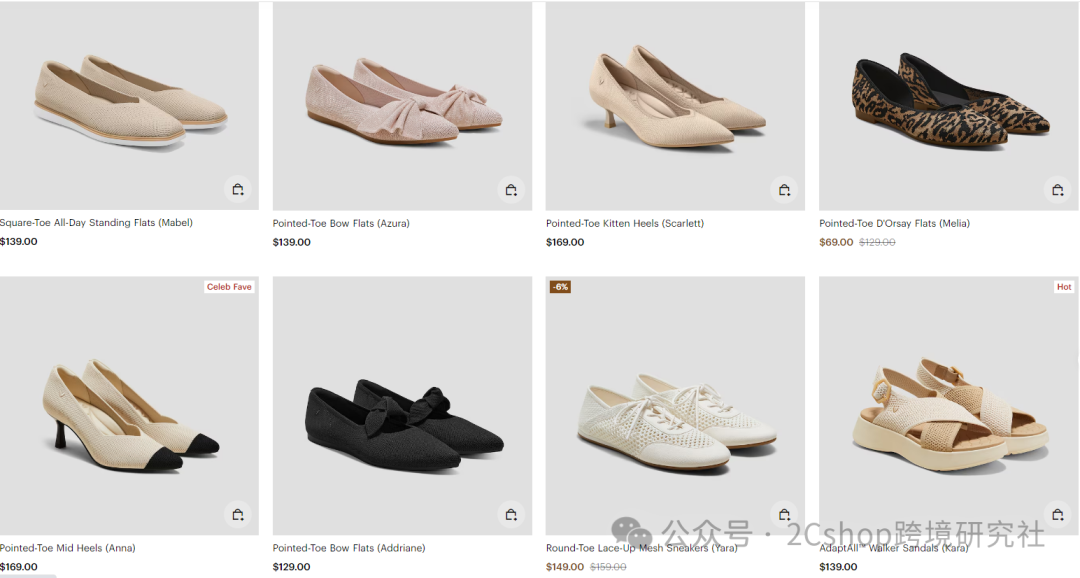Open Pointed-Toe Bow Flats (Addriane) link
Viewport: 1080px width, 578px height.
pos(349,548)
